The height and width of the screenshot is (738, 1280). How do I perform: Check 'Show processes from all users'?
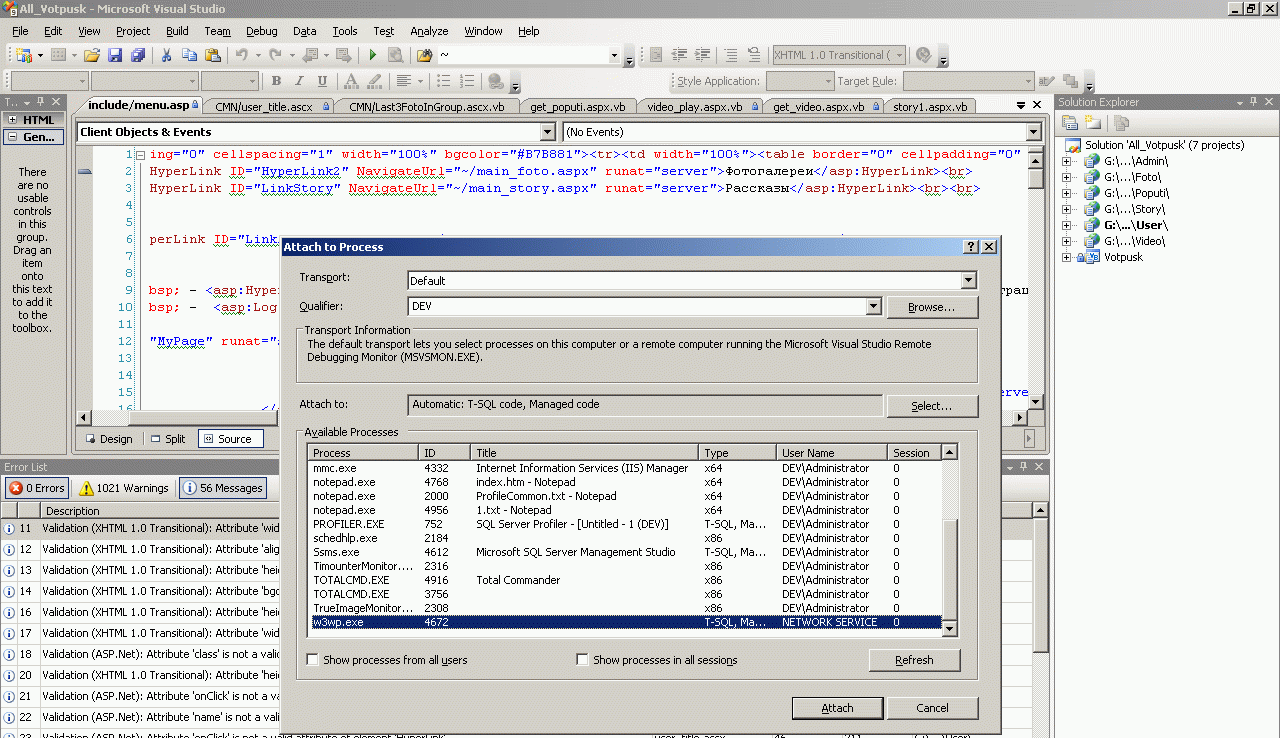point(313,660)
